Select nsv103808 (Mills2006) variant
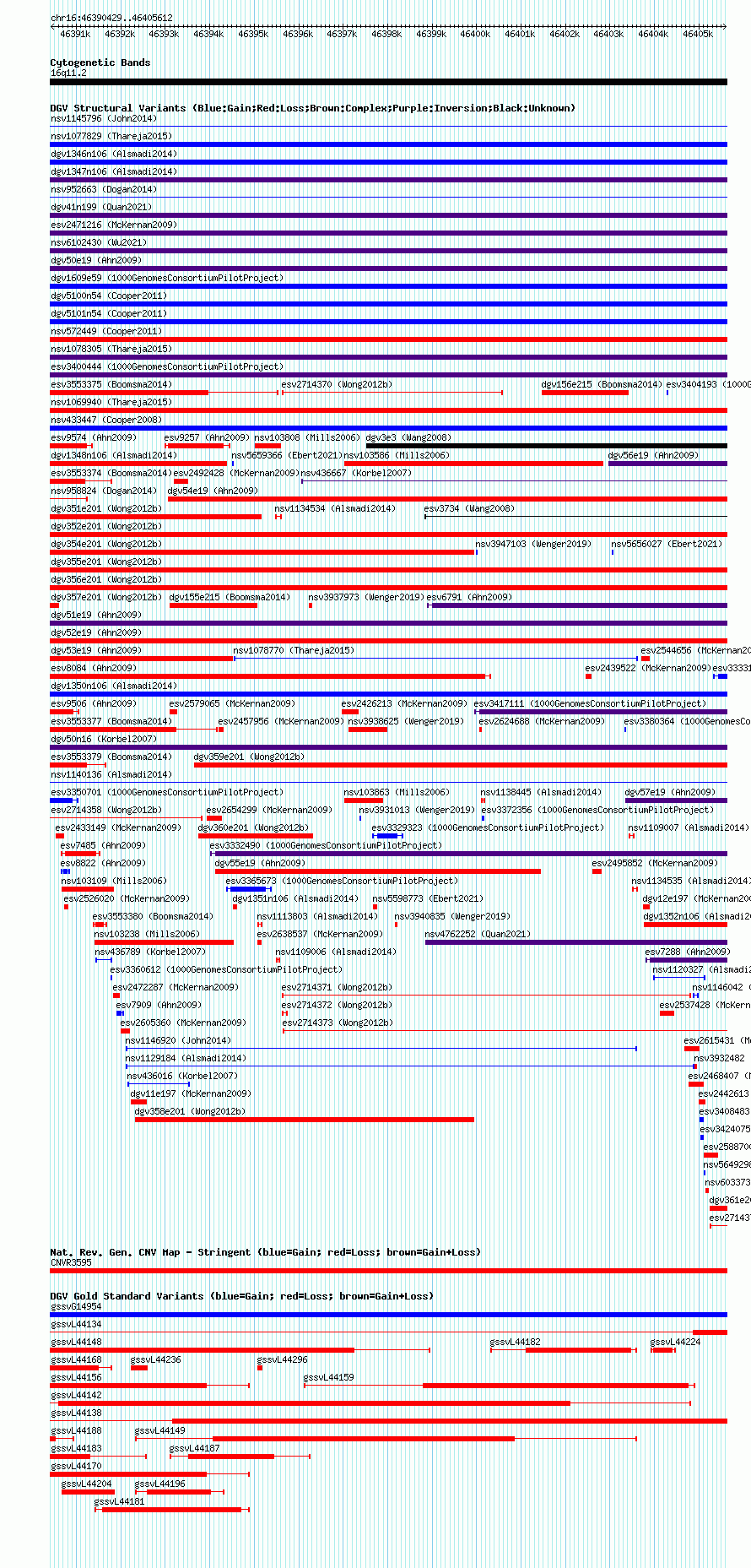Viewport: 751px width, 1568px height. click(308, 437)
